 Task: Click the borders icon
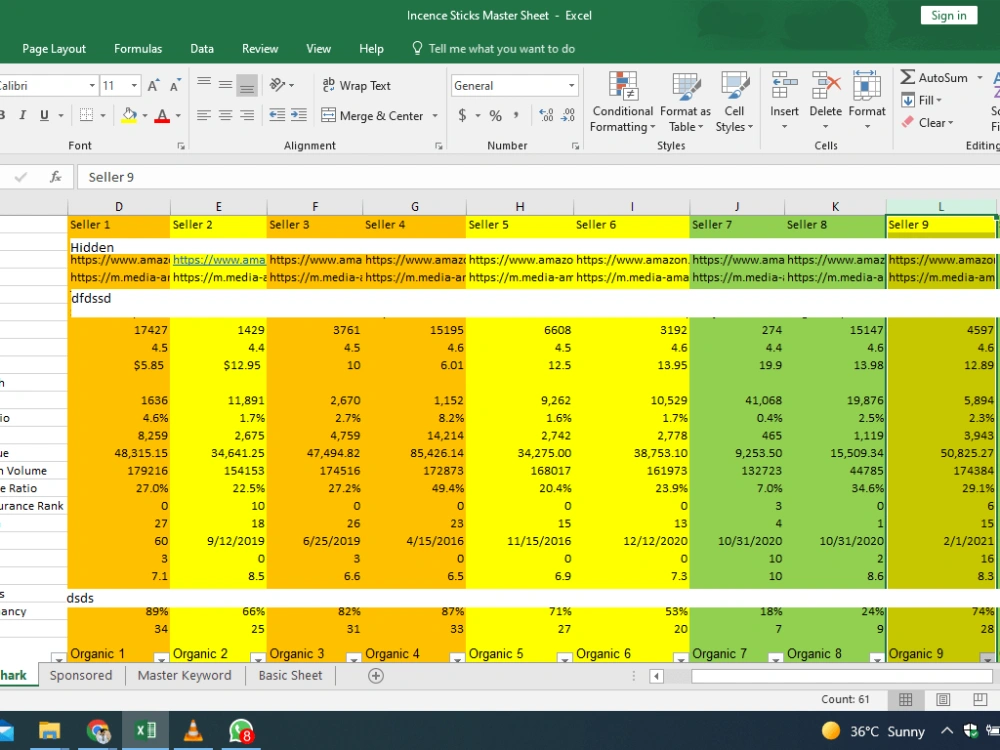pyautogui.click(x=86, y=115)
